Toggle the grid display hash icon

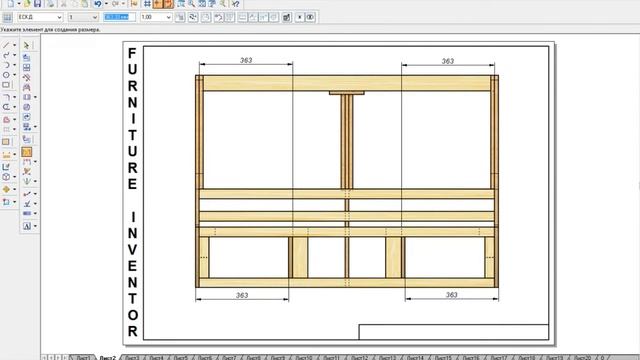(x=147, y=4)
